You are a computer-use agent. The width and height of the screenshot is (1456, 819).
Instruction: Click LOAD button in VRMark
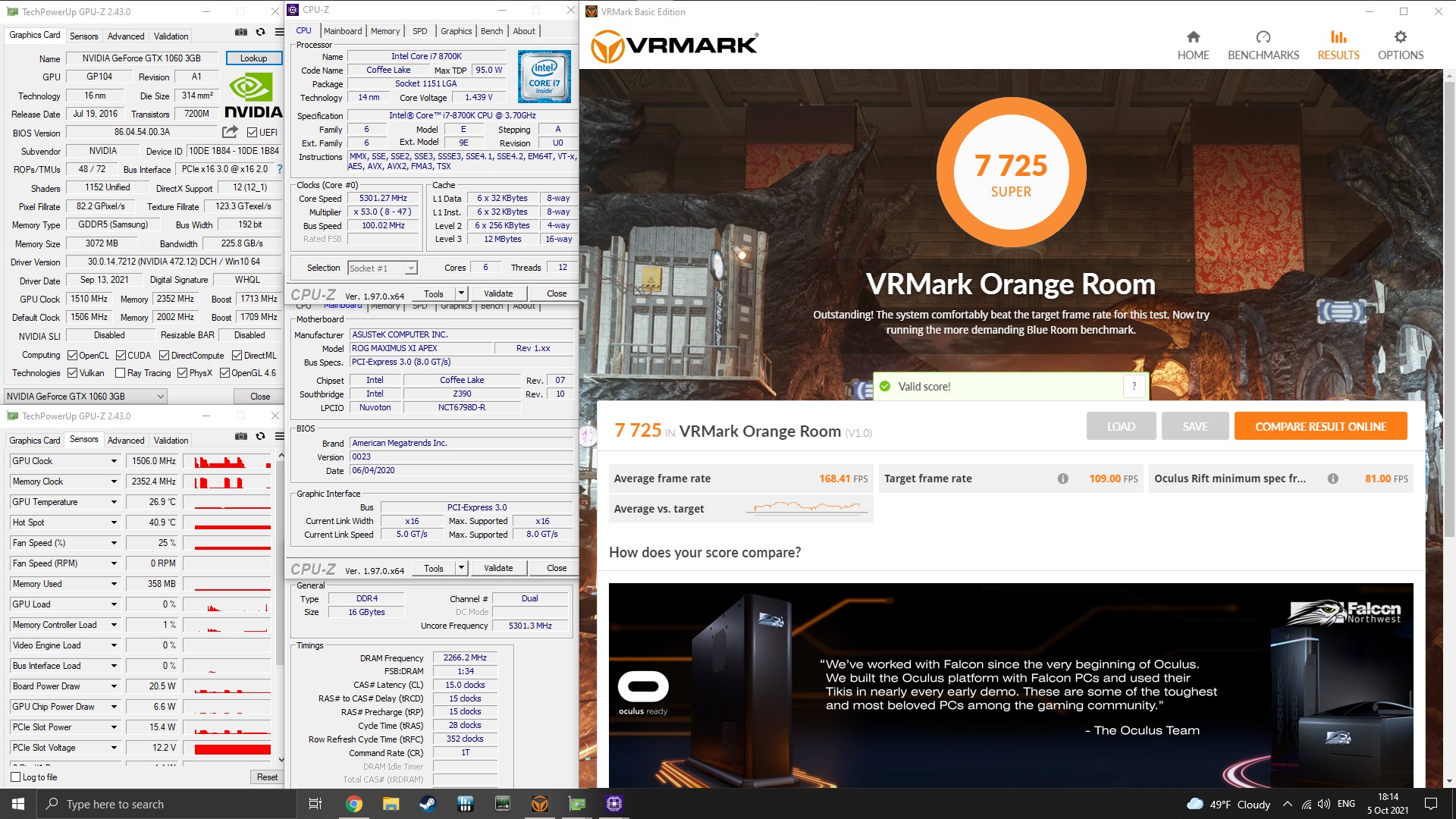point(1121,426)
